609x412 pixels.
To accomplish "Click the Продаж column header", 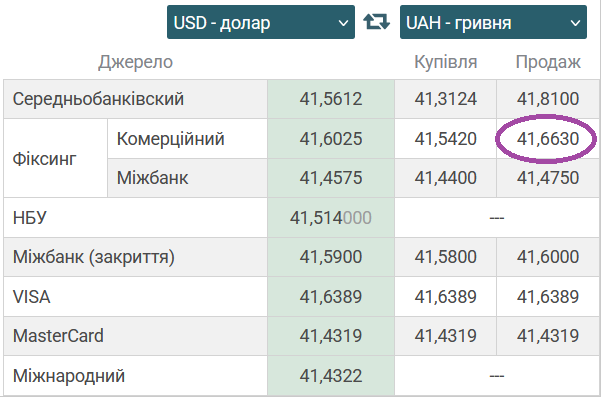I will click(548, 62).
